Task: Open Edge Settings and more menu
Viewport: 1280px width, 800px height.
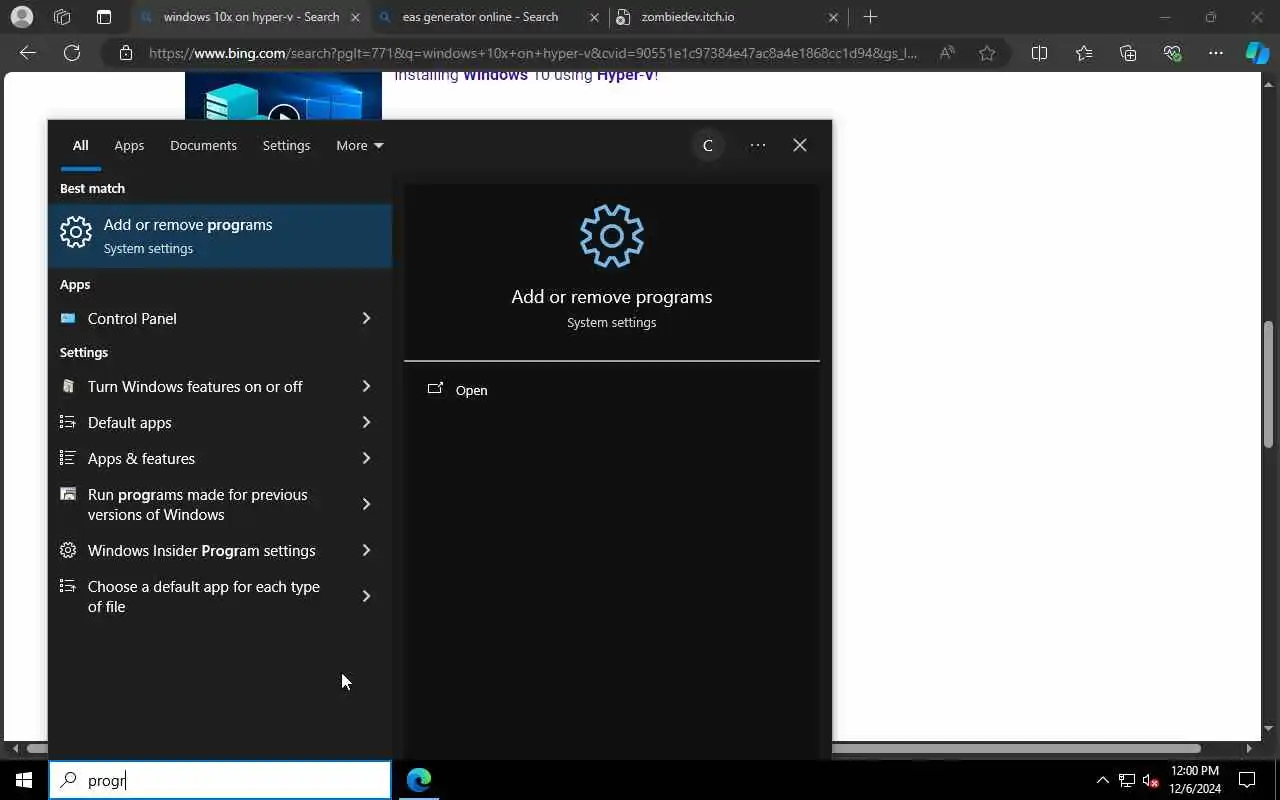Action: pos(1216,53)
